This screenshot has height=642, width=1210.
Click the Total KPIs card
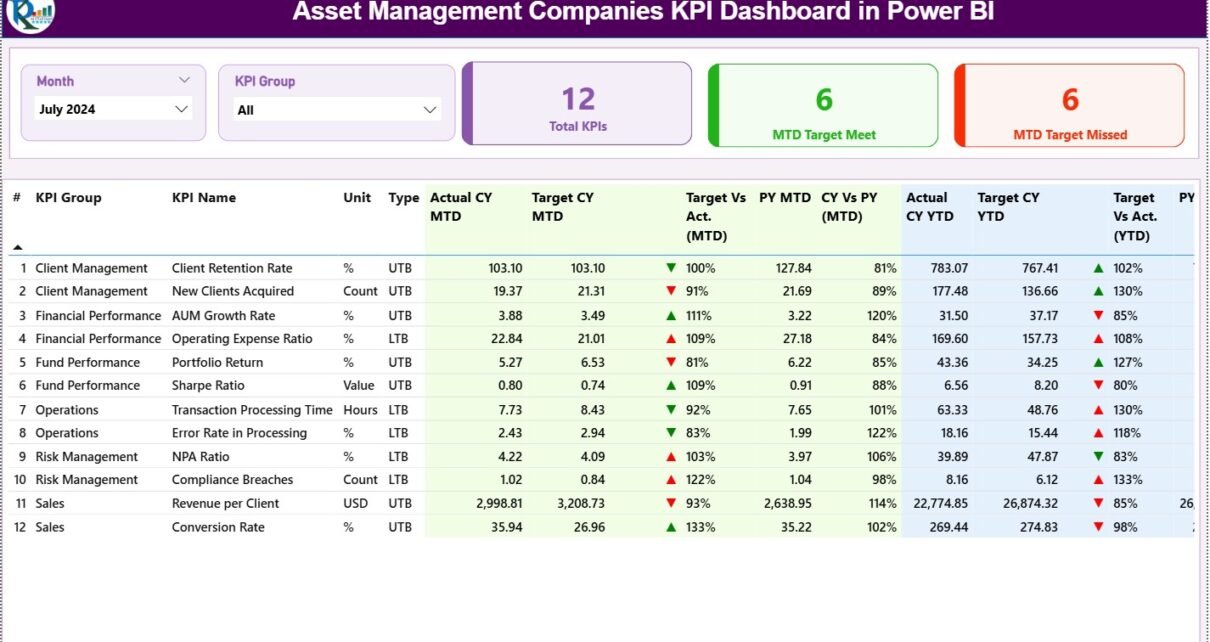(x=578, y=104)
